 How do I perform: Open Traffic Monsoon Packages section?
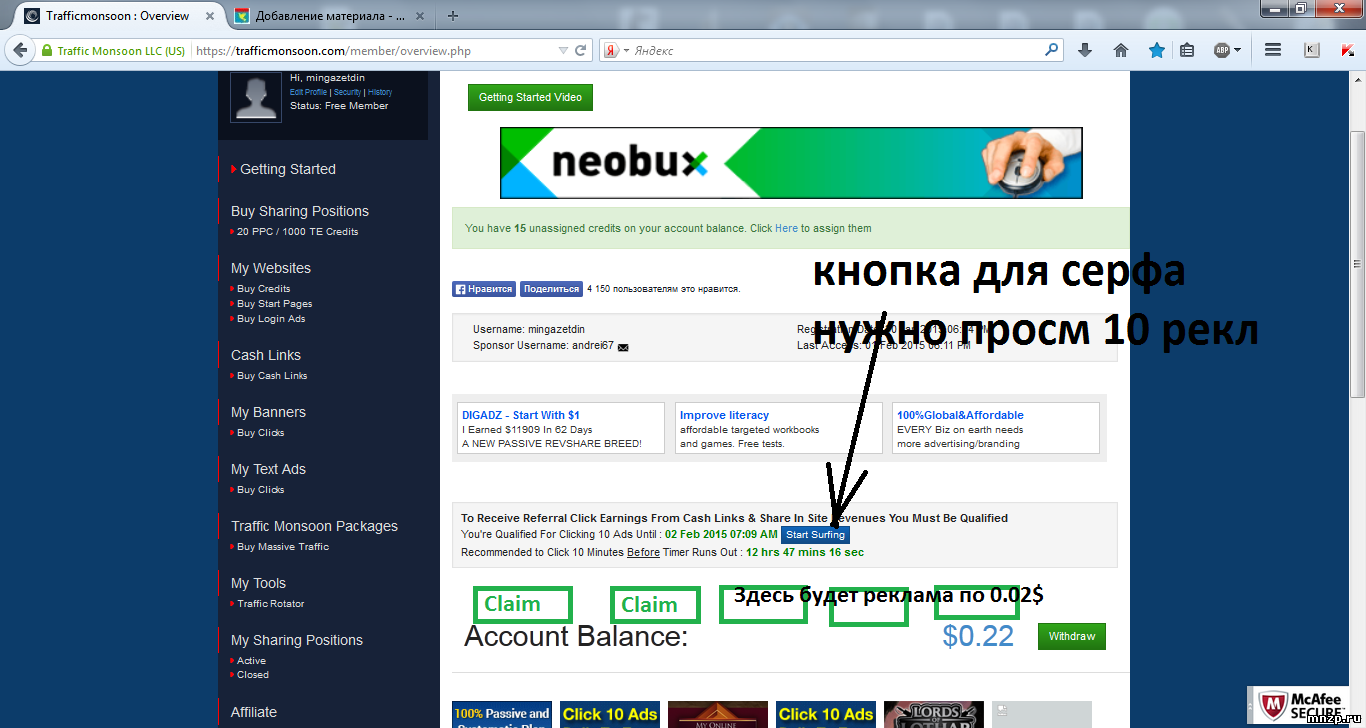point(314,526)
